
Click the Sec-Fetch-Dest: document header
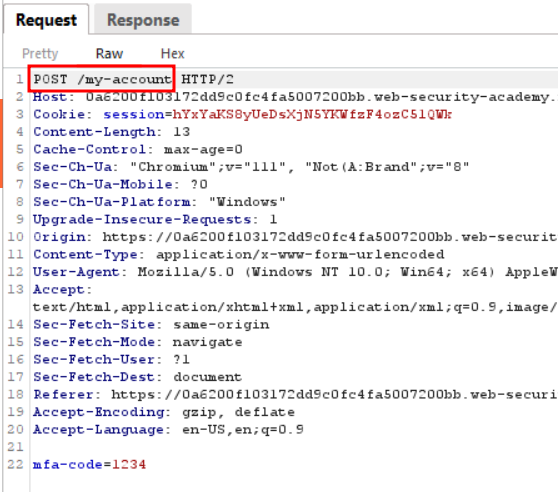point(138,377)
